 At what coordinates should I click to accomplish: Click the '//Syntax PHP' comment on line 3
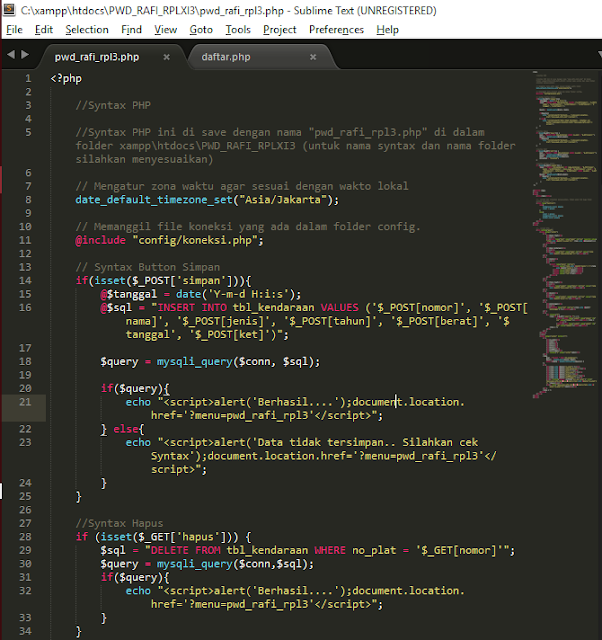113,105
